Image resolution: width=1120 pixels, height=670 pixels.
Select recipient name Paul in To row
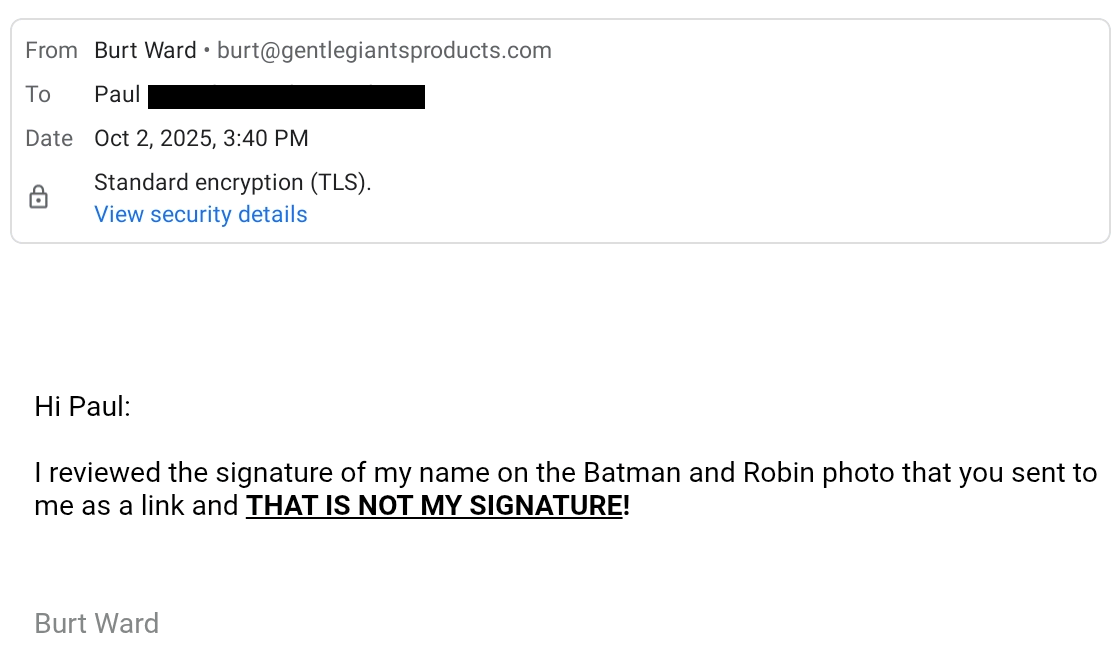coord(117,95)
